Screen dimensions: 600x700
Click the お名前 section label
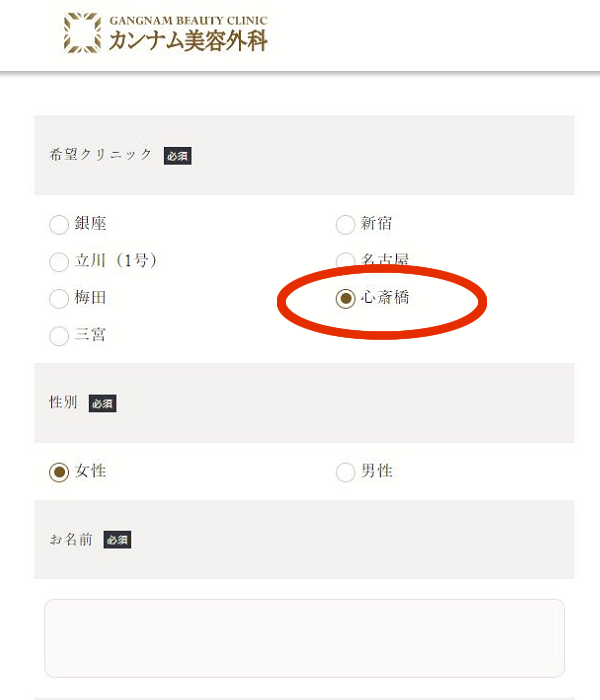click(71, 540)
